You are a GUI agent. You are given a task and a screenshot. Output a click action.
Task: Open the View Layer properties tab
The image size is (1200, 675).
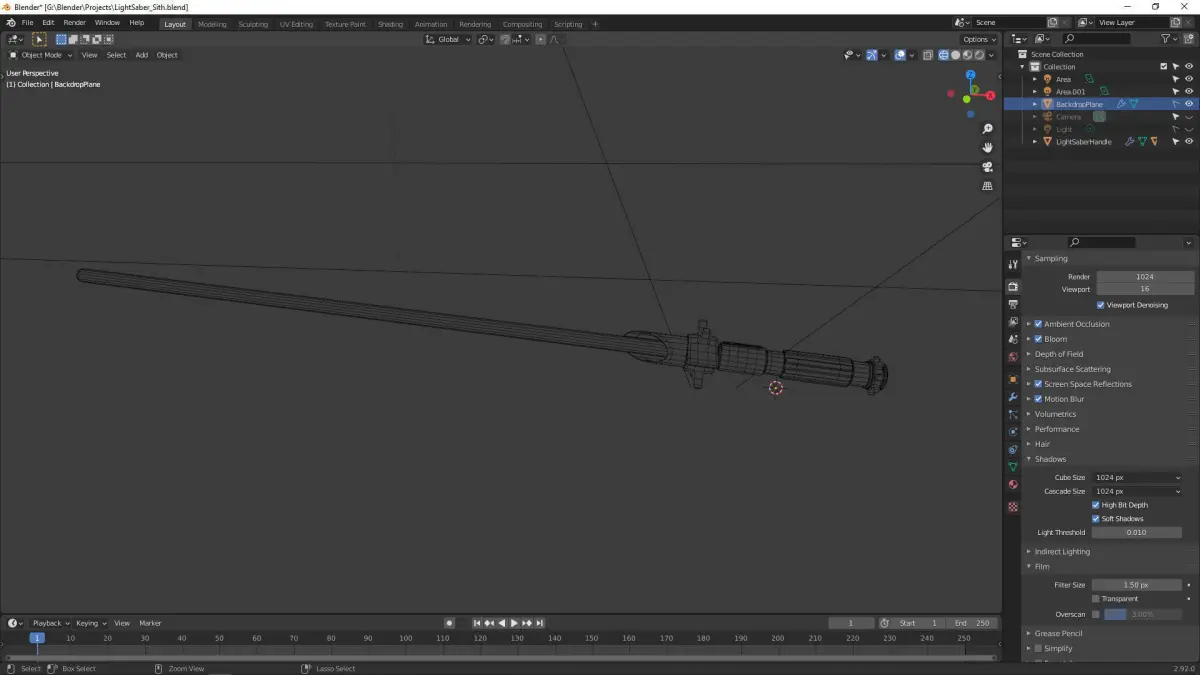click(x=1013, y=322)
